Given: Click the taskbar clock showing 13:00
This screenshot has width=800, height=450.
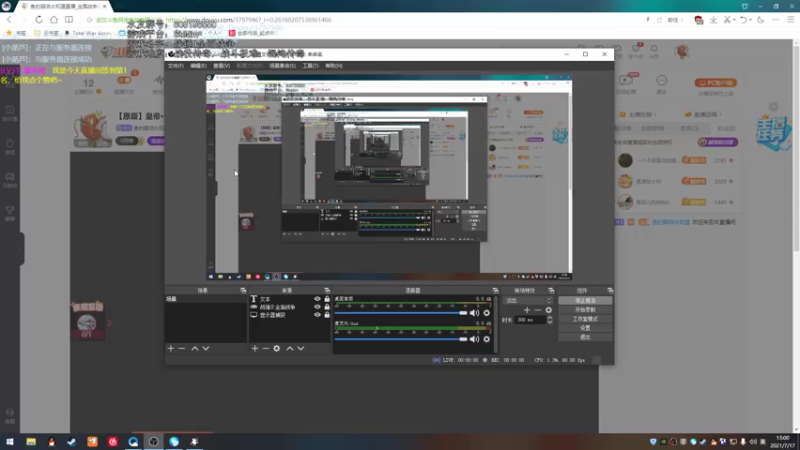Looking at the screenshot, I should 783,442.
